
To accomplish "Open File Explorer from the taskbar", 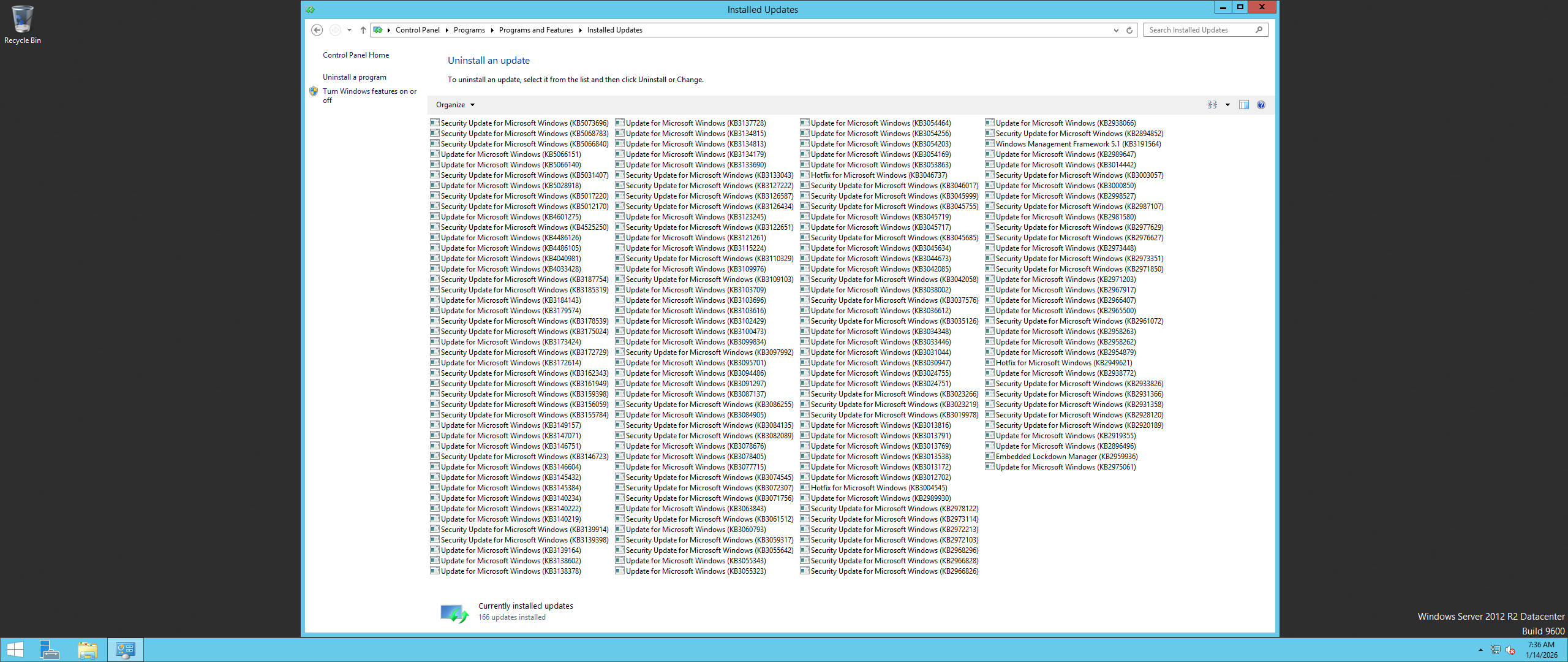I will 88,650.
